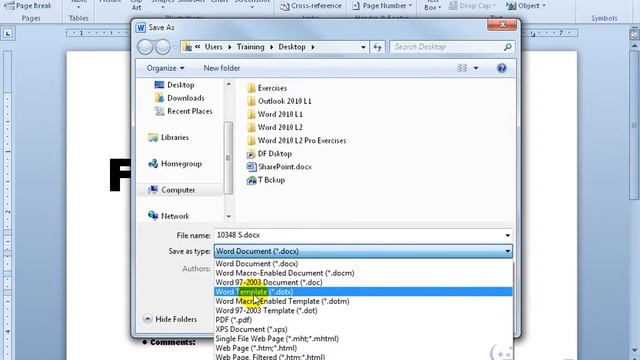Choose PDF (*.pdf) file type
The image size is (640, 360).
coord(363,320)
